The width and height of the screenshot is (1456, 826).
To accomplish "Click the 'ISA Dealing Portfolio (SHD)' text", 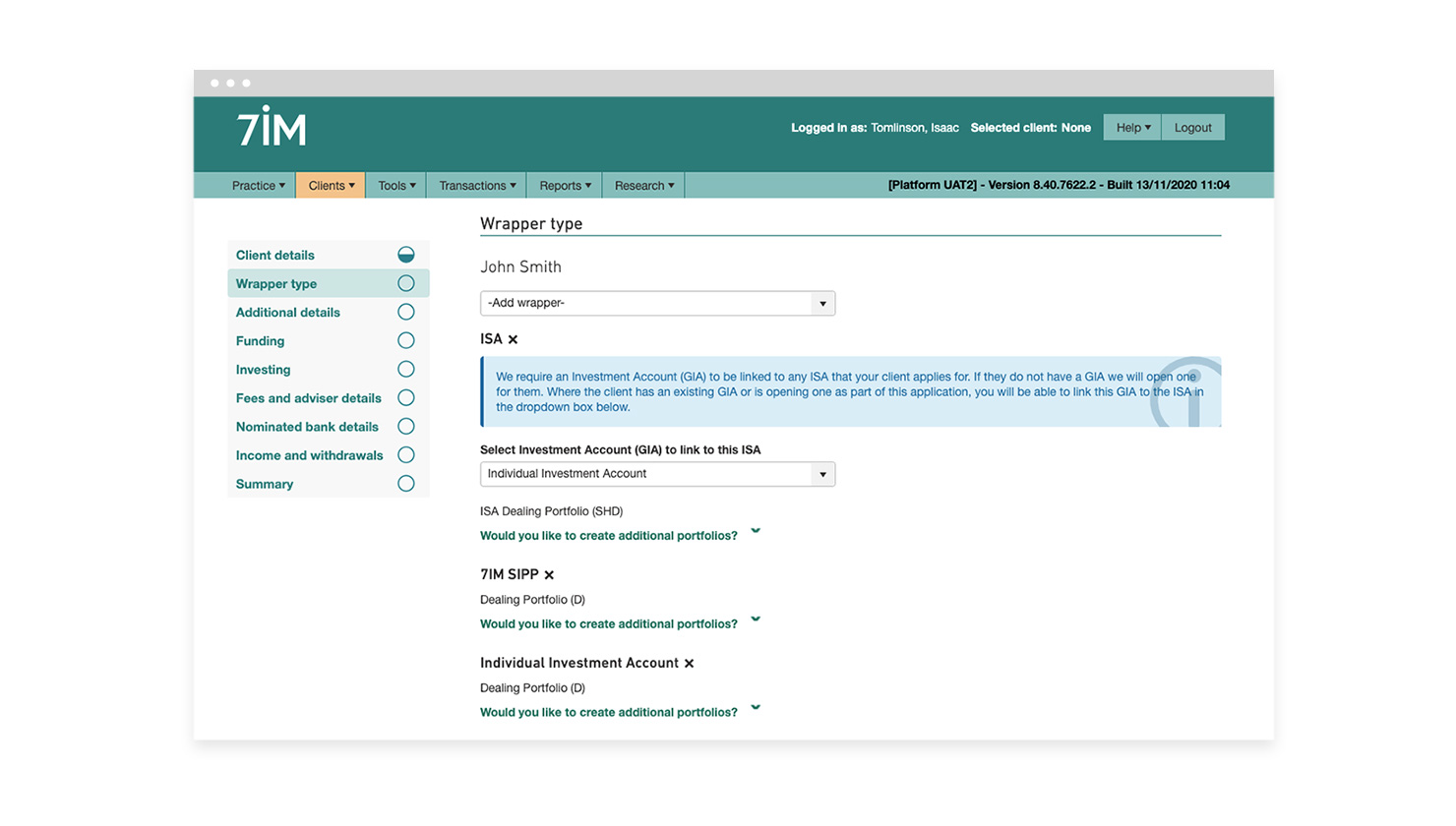I will (551, 511).
